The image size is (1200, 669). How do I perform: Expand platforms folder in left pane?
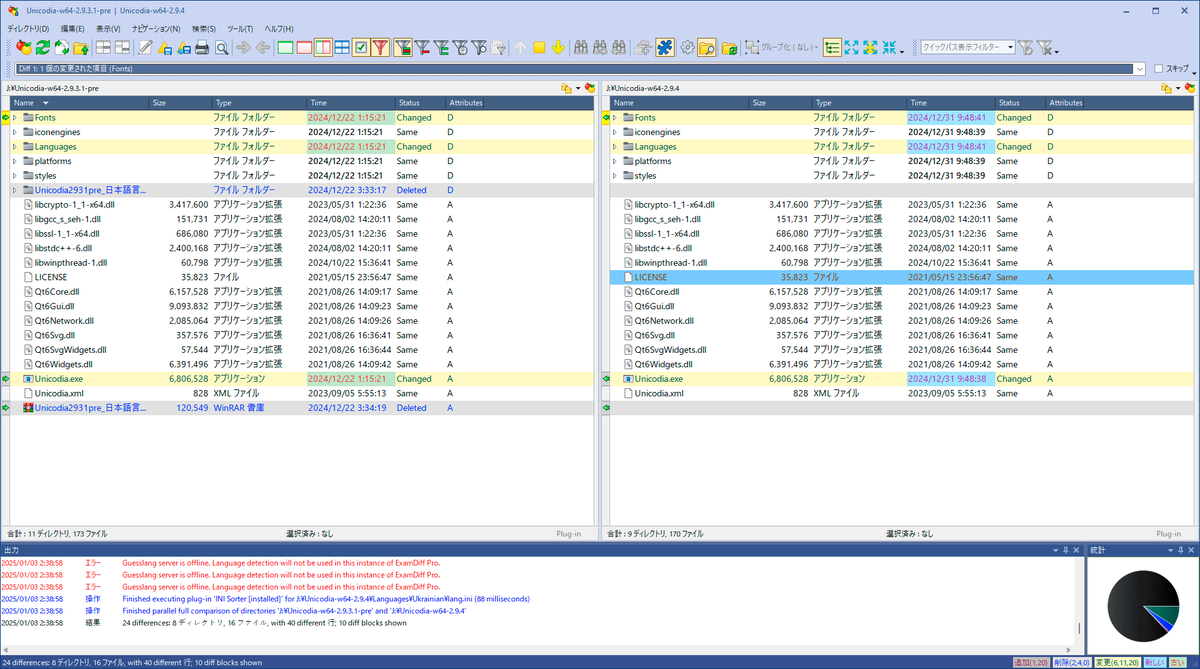(x=15, y=161)
